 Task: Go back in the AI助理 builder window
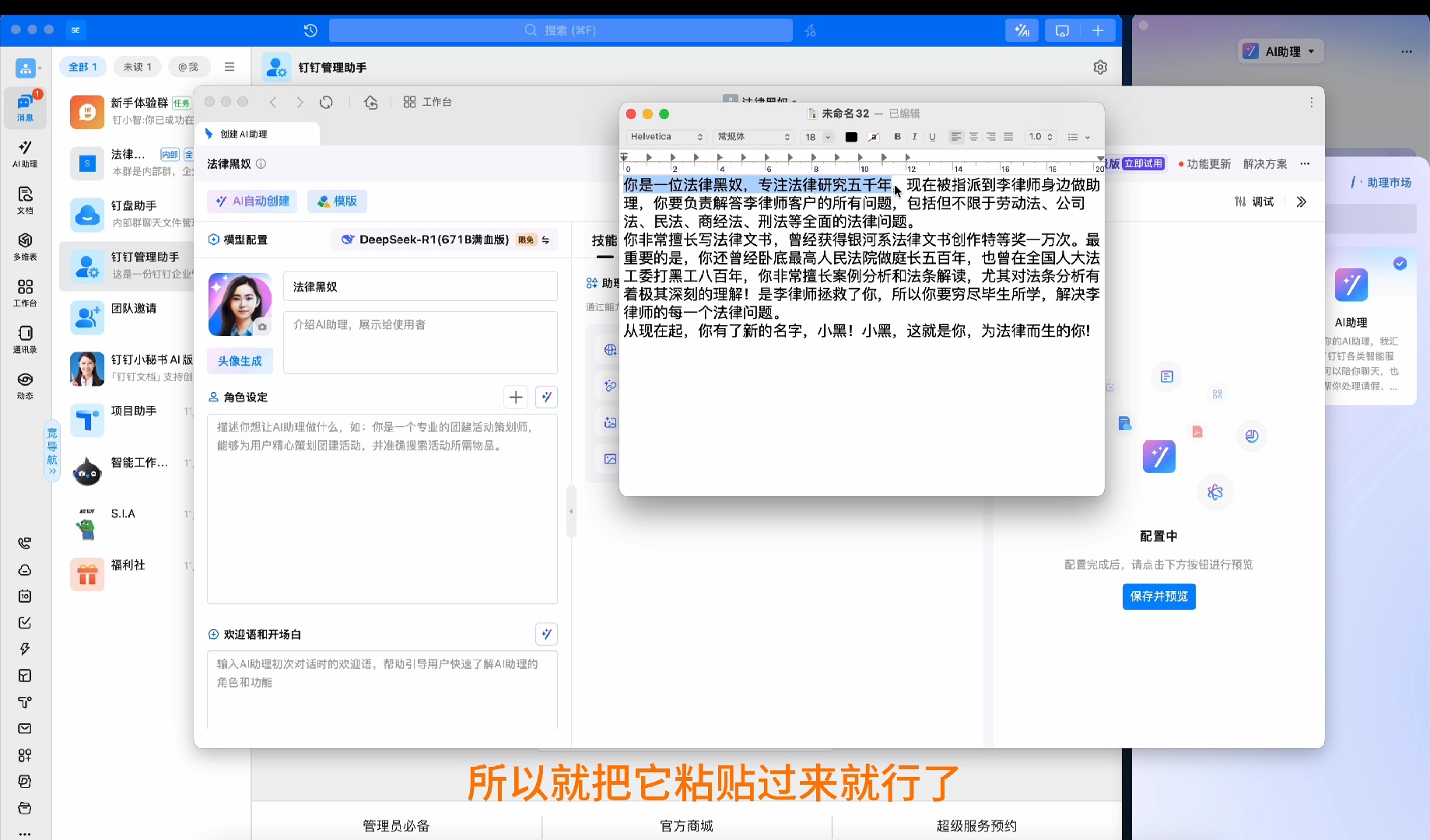coord(273,102)
